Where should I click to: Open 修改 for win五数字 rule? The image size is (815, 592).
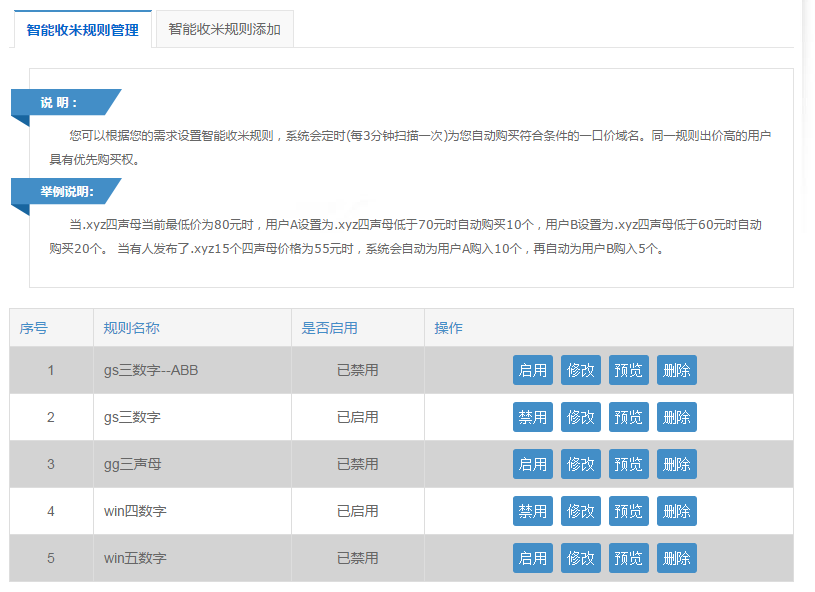(x=580, y=558)
